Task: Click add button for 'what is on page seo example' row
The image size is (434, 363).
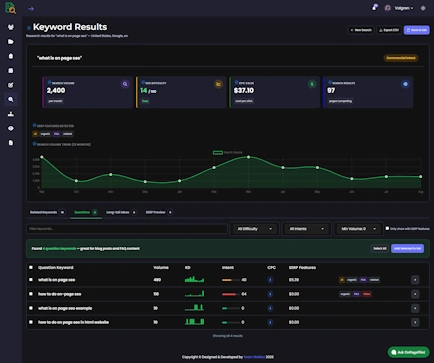Action: click(x=415, y=308)
